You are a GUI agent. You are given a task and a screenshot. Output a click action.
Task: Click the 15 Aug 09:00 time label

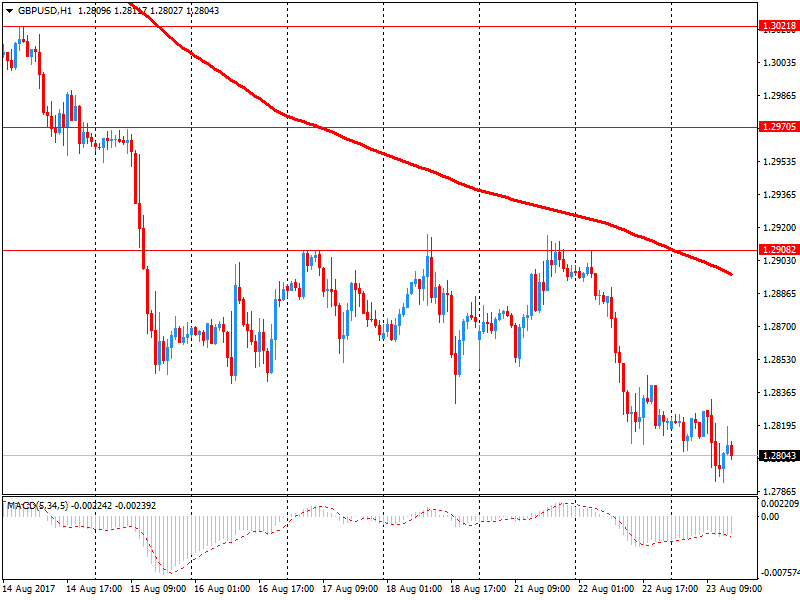tap(158, 589)
